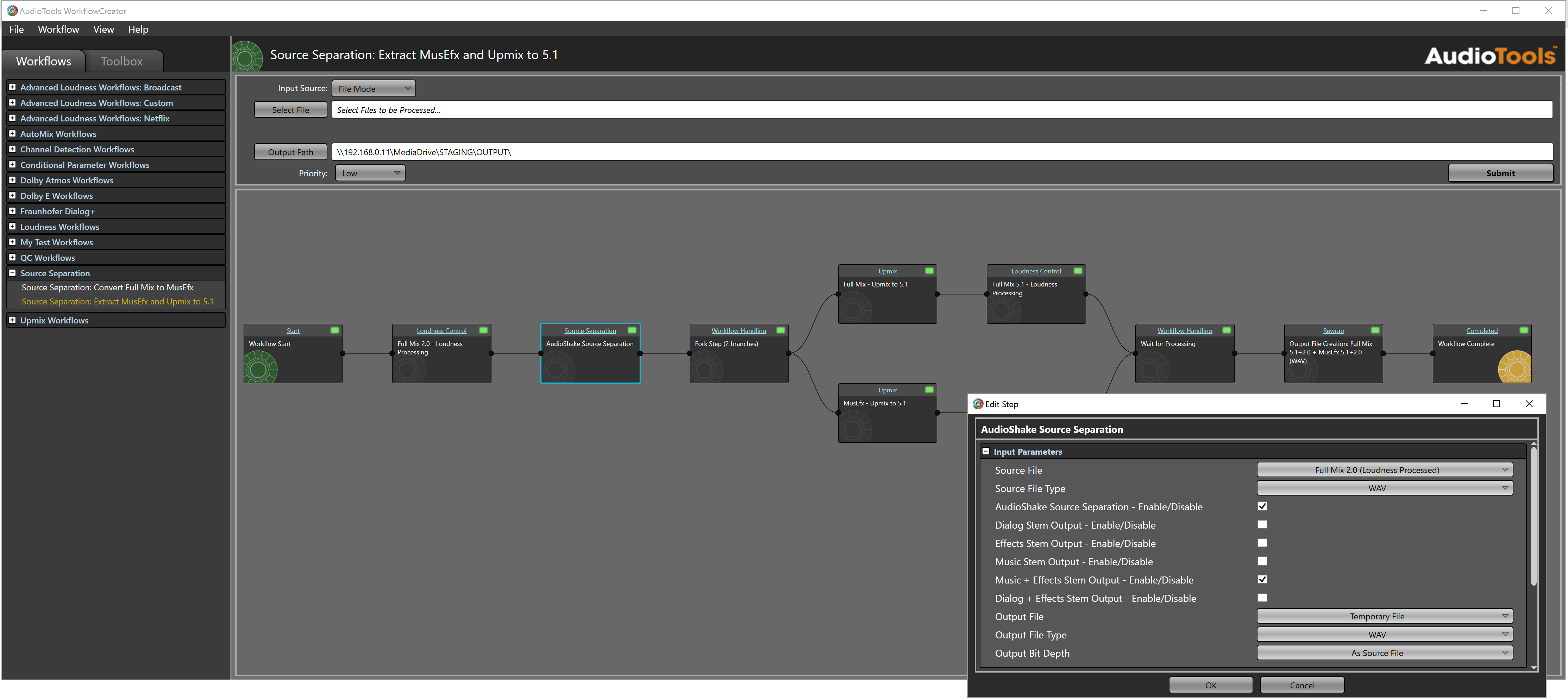Click the yellow Workflow Complete dial icon
The width and height of the screenshot is (1568, 700).
[x=1514, y=367]
